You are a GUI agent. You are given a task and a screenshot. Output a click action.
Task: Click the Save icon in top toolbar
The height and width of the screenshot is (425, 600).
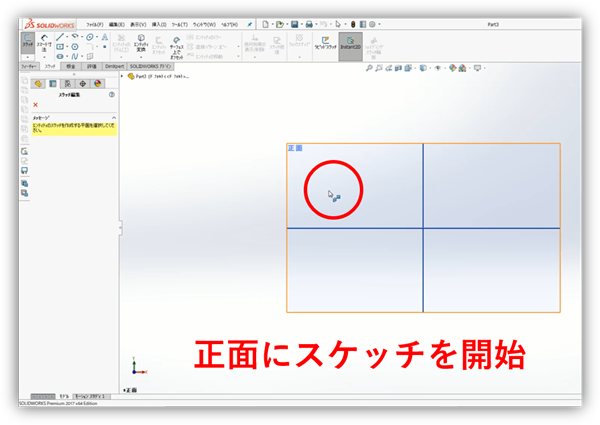tap(295, 24)
